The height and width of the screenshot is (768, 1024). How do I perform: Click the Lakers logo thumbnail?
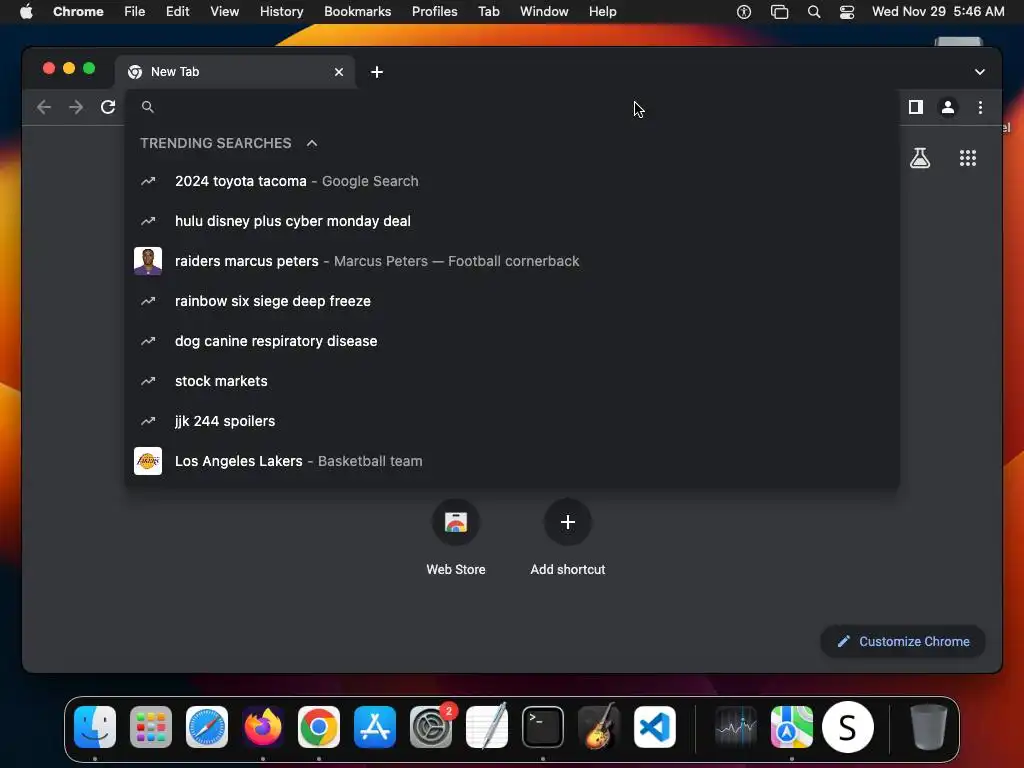(x=148, y=461)
